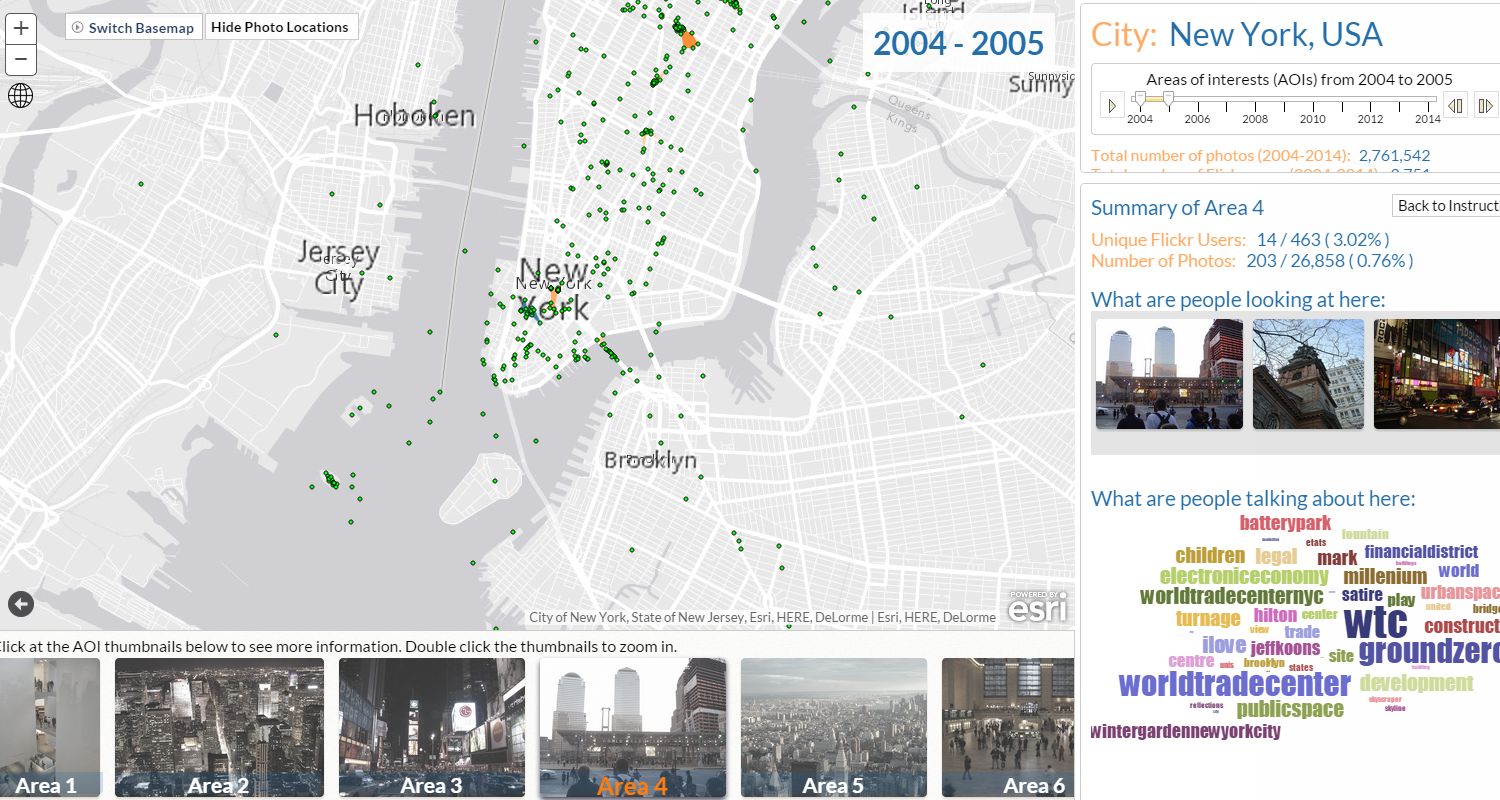
Task: Click the globe full extent icon
Action: [x=21, y=95]
